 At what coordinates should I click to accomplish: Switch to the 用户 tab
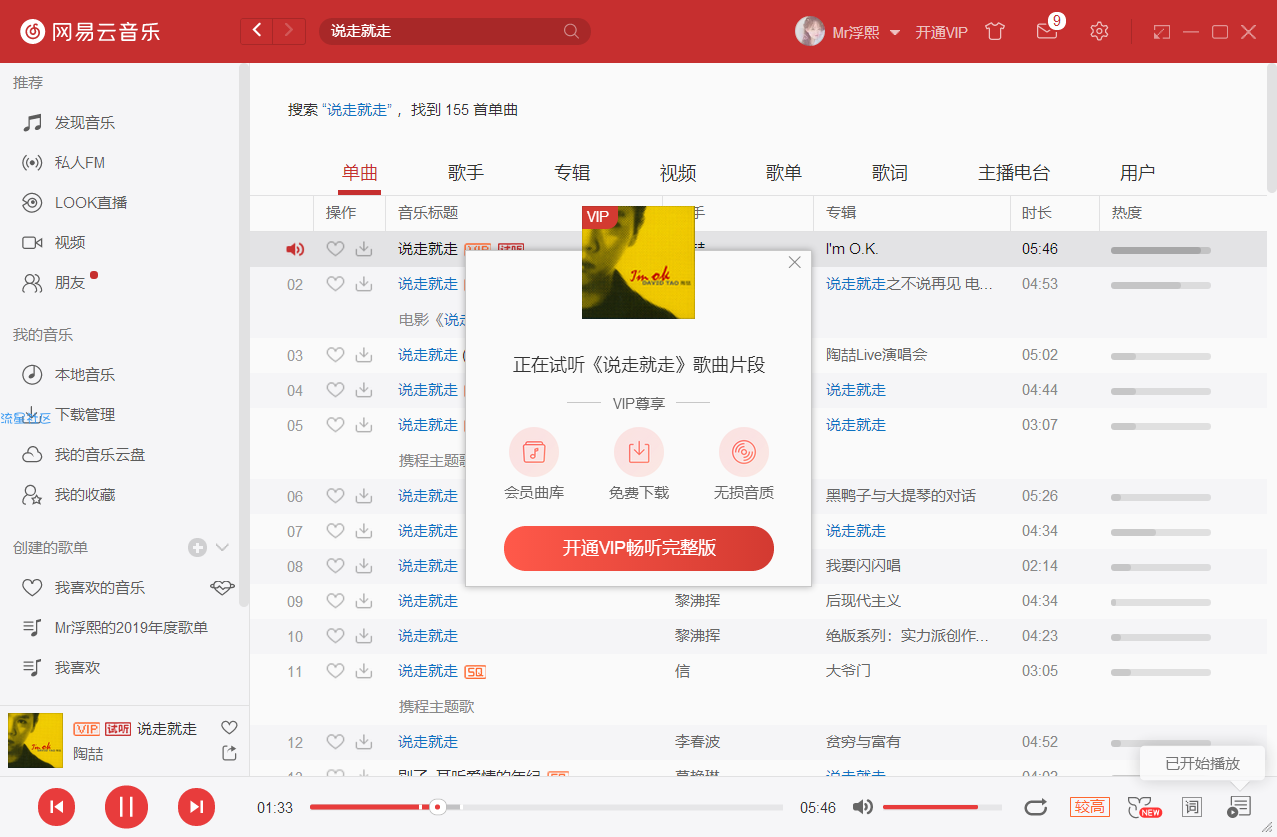pos(1138,173)
